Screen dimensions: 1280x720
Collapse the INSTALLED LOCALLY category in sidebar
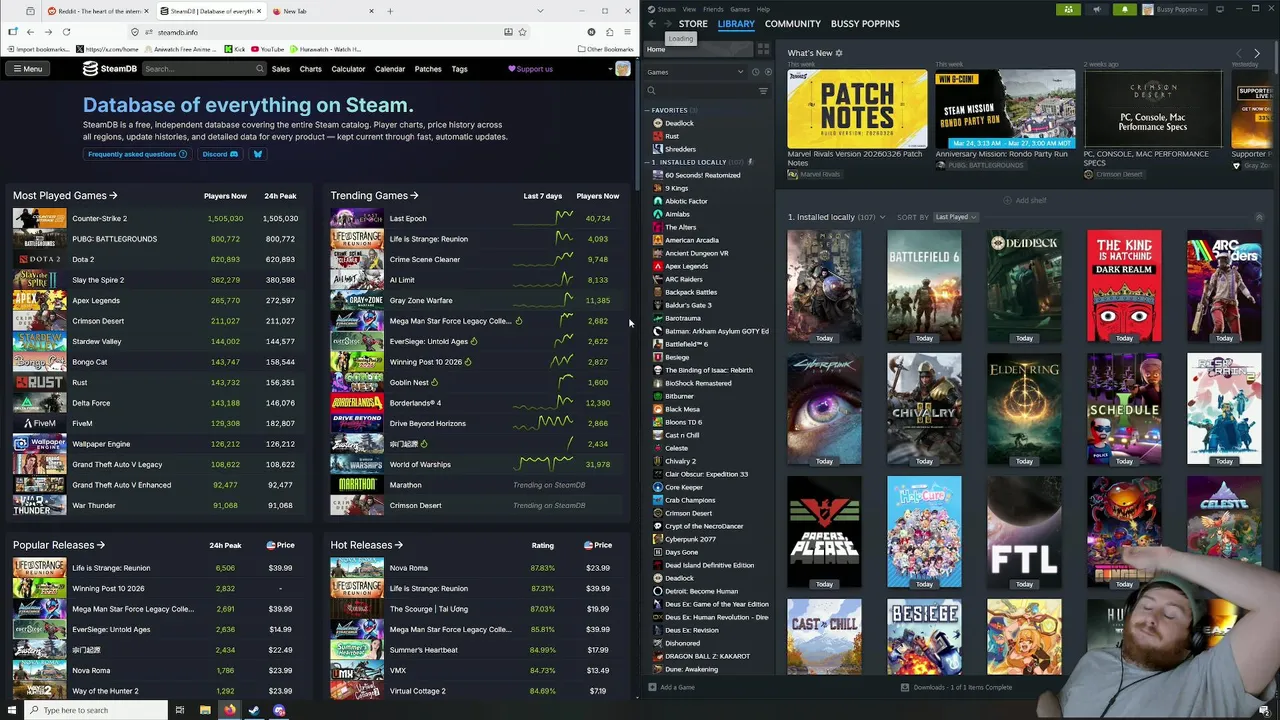[x=647, y=162]
